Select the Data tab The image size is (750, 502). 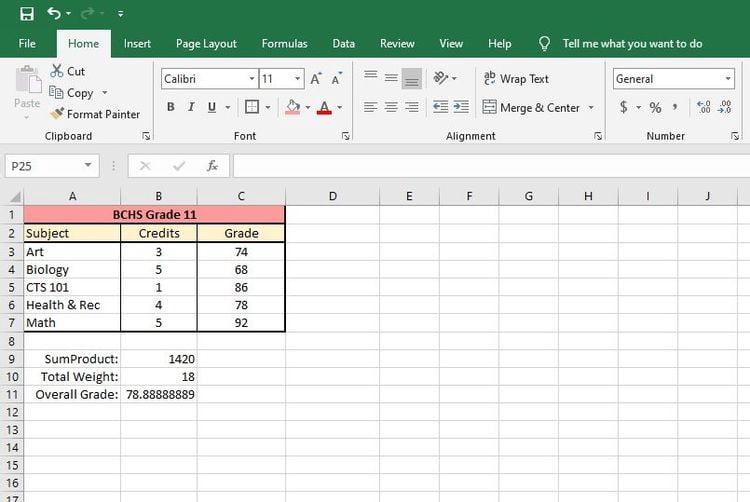point(343,44)
